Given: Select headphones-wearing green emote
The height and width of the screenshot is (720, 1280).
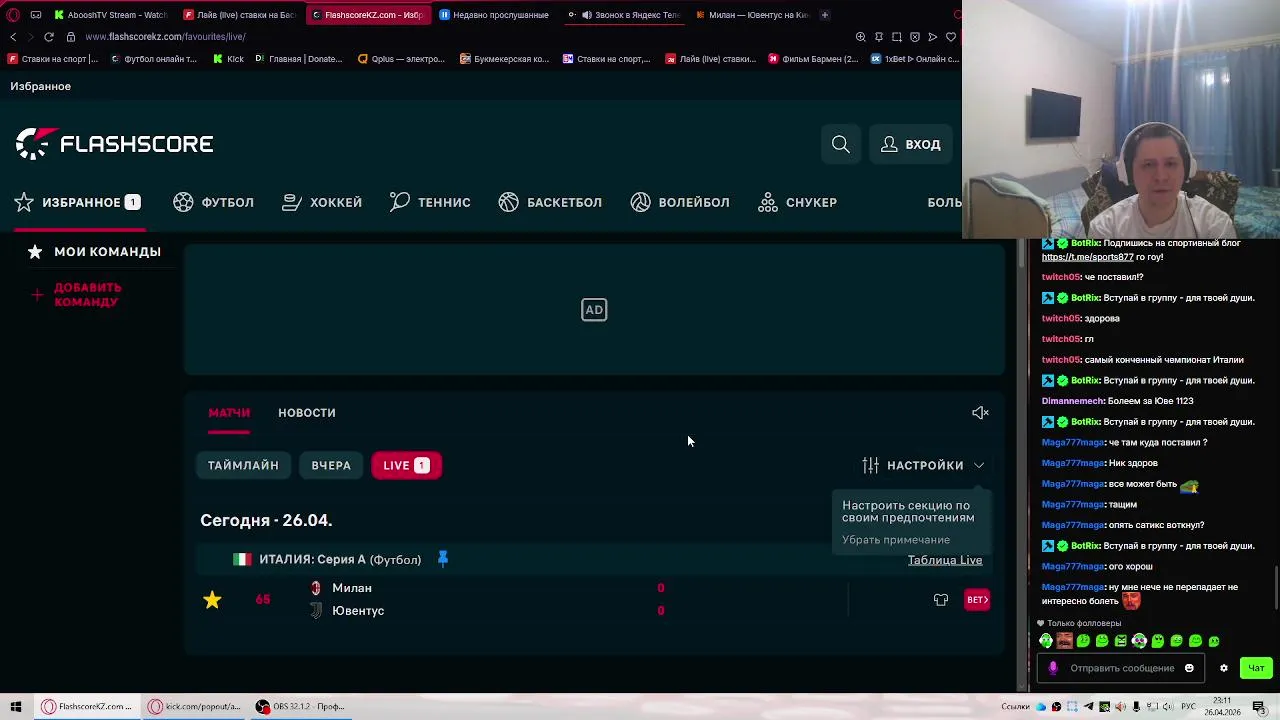Looking at the screenshot, I should pyautogui.click(x=1045, y=641).
